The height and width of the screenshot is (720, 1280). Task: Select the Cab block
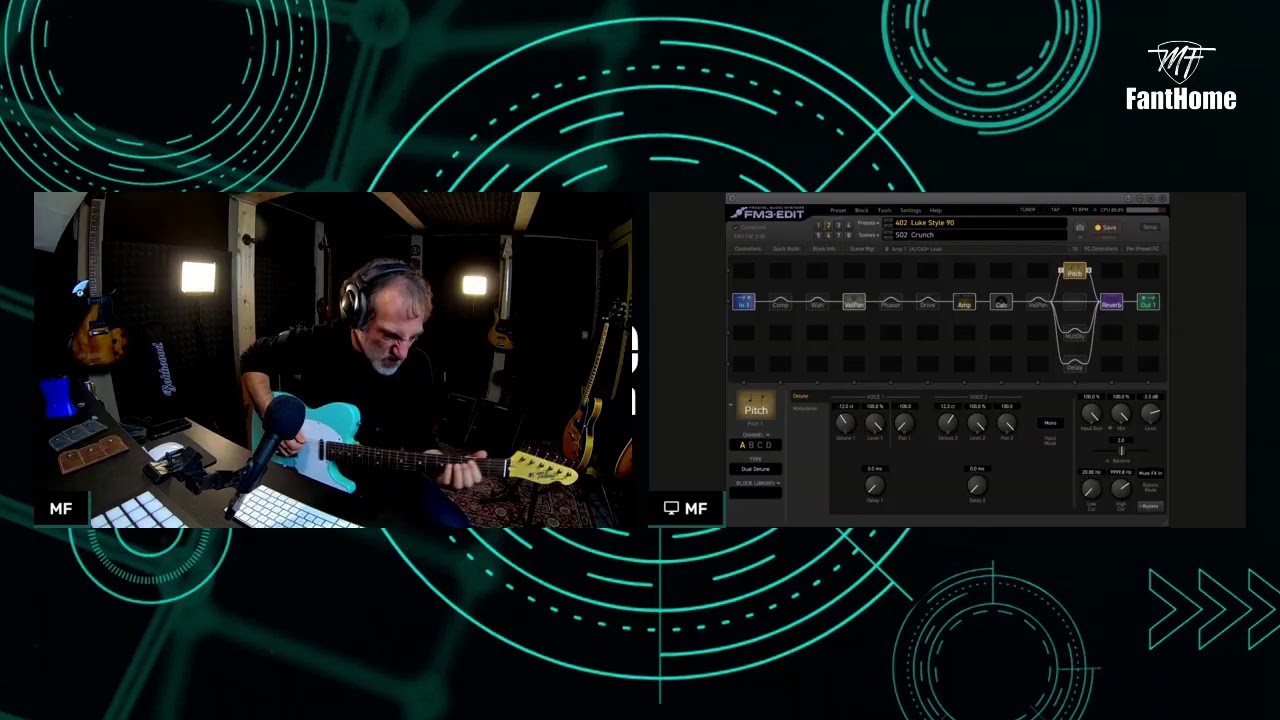pyautogui.click(x=1001, y=302)
